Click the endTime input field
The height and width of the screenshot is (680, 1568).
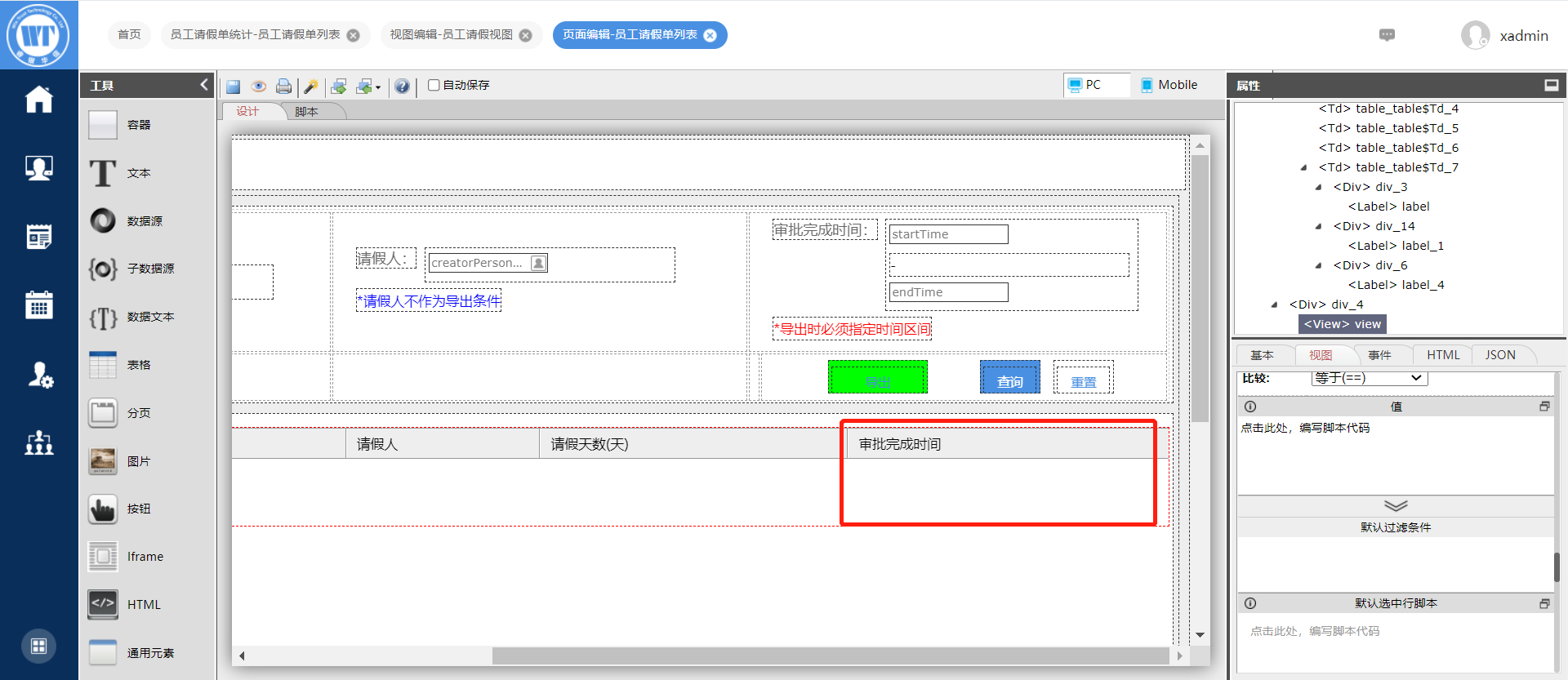pyautogui.click(x=948, y=292)
